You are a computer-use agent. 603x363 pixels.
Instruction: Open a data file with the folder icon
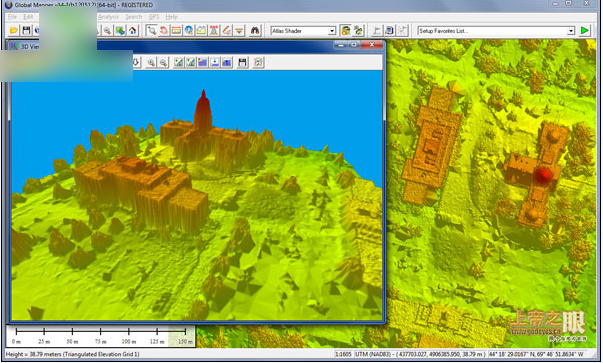point(13,30)
